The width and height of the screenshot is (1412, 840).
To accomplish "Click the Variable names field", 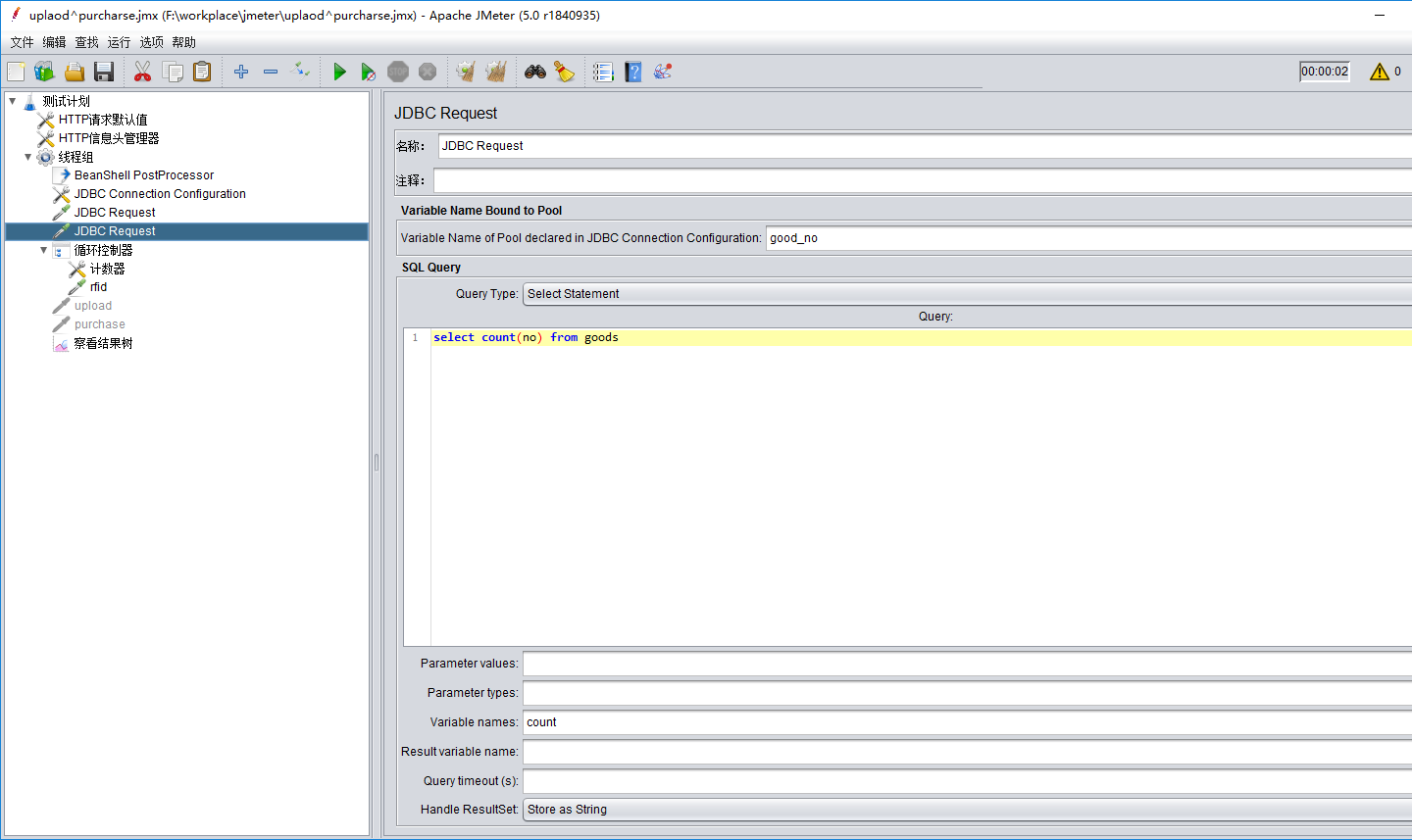I will 967,722.
